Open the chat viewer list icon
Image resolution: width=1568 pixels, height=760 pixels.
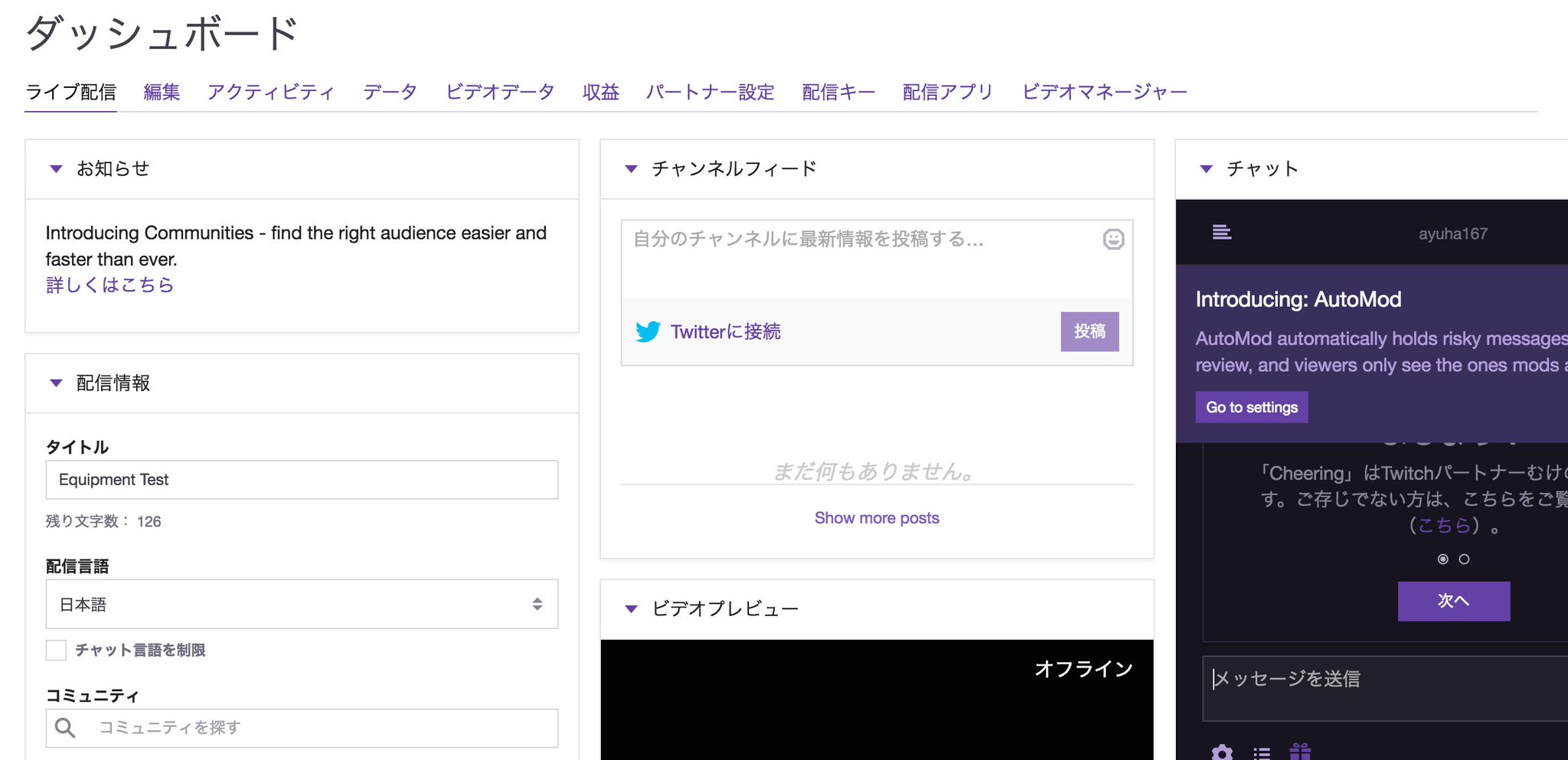[x=1262, y=753]
